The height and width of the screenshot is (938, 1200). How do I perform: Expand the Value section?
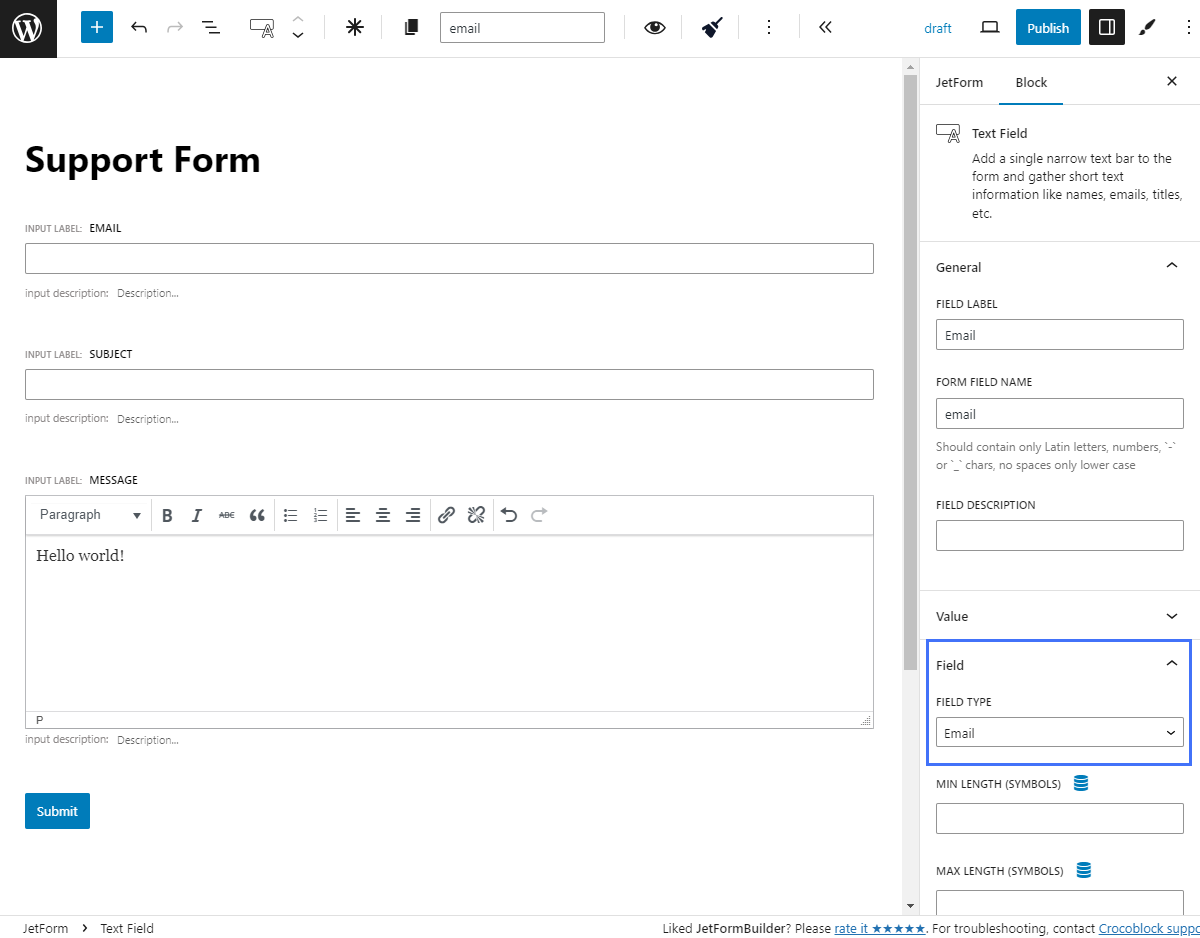1059,616
